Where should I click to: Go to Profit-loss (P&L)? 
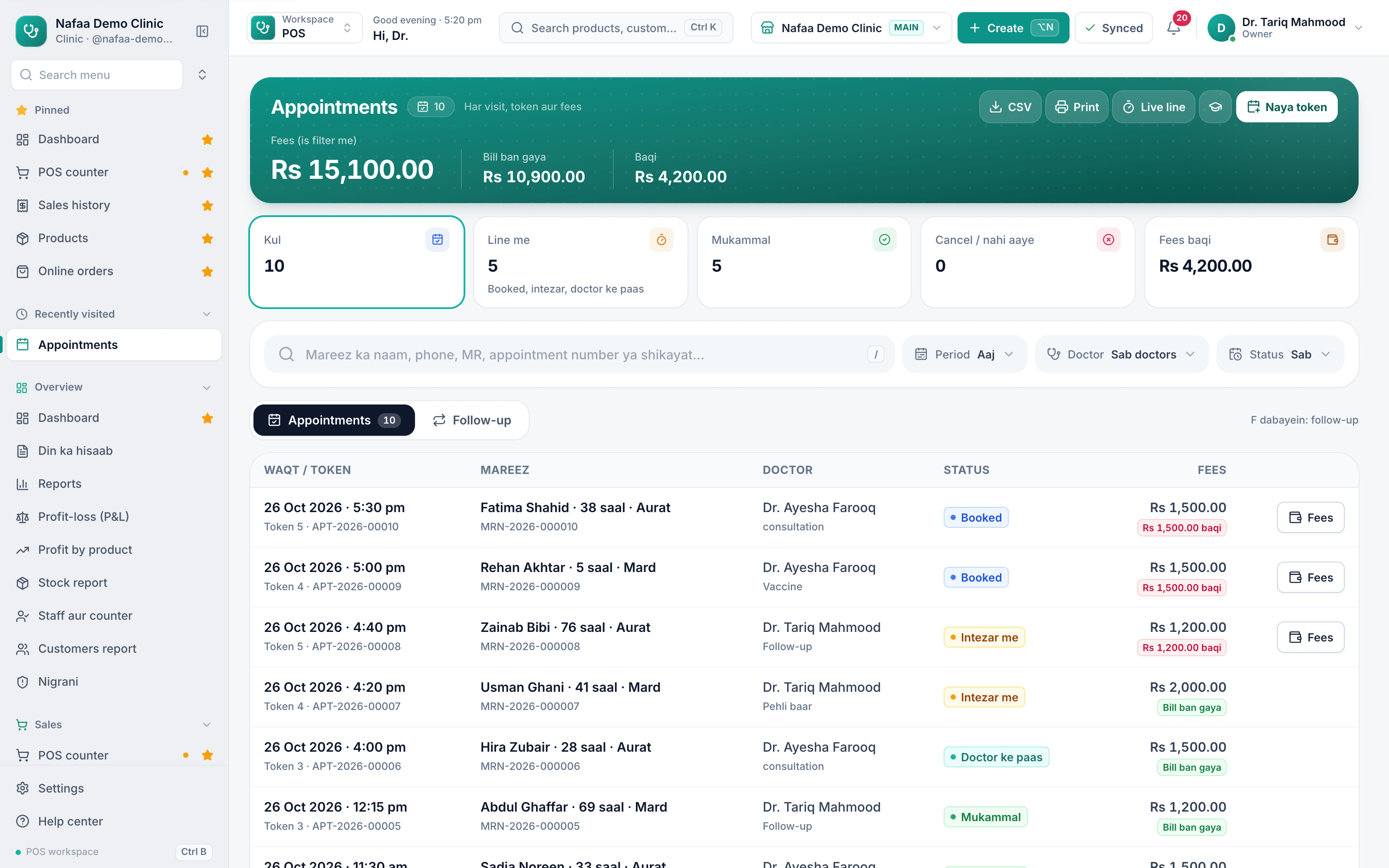click(x=114, y=516)
